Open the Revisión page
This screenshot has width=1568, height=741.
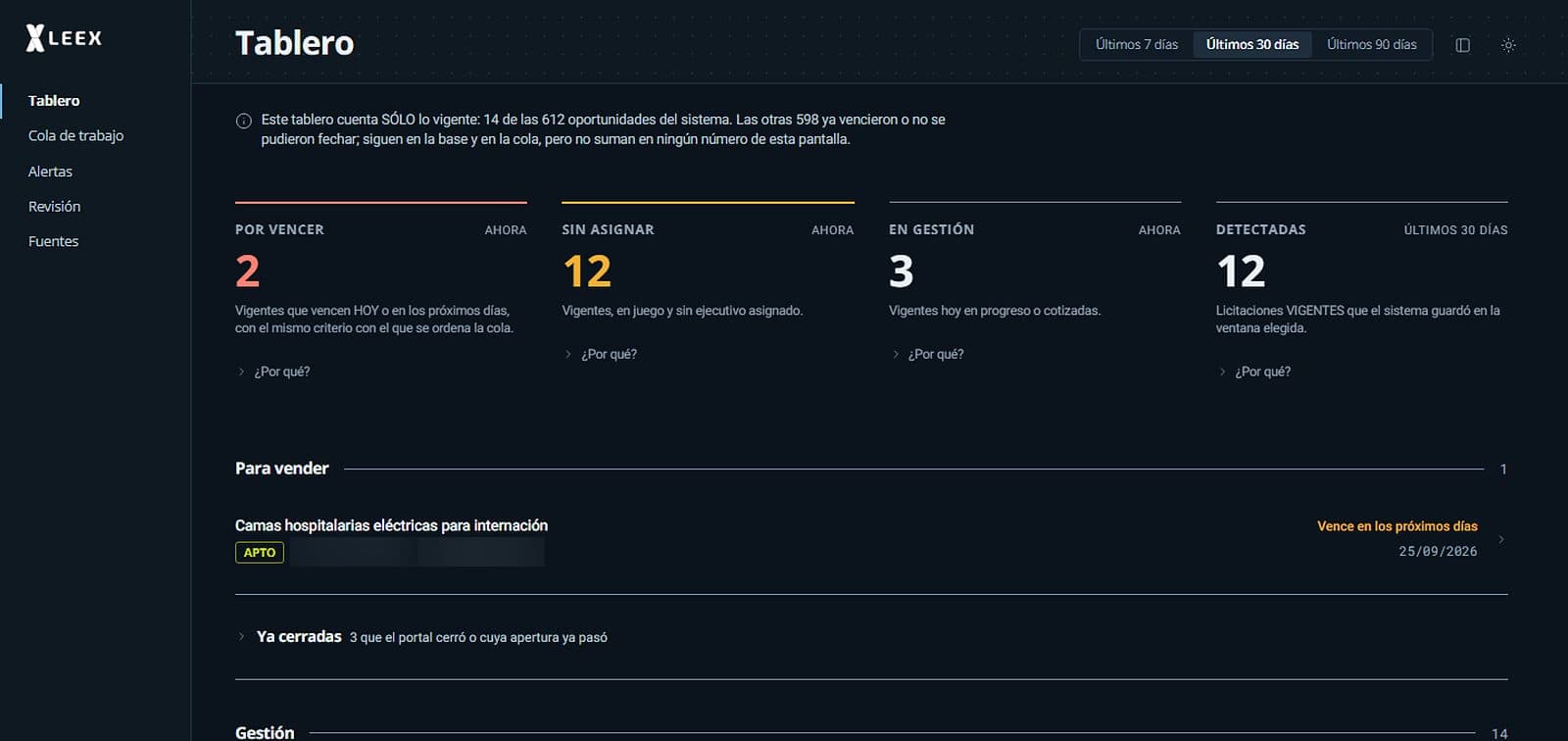coord(54,206)
